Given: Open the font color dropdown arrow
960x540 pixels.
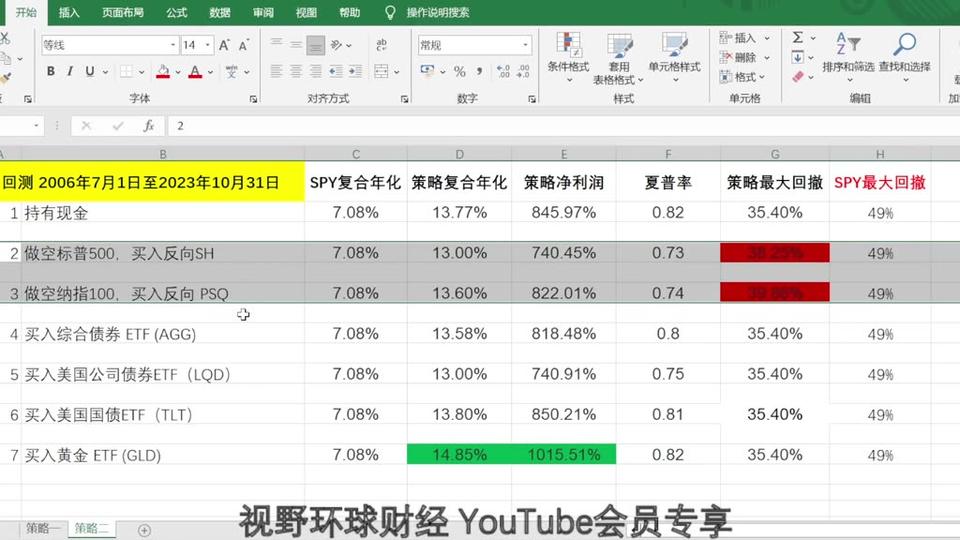Looking at the screenshot, I should [x=210, y=72].
